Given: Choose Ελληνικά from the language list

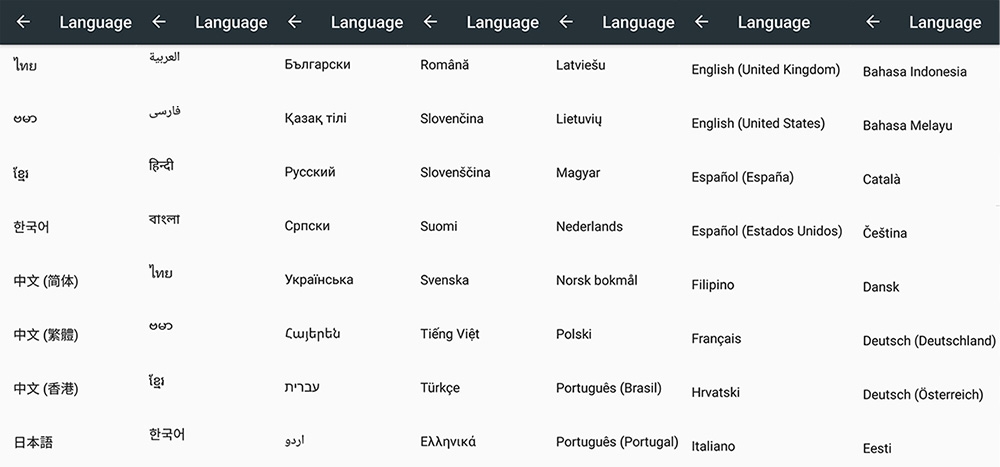Looking at the screenshot, I should 448,441.
